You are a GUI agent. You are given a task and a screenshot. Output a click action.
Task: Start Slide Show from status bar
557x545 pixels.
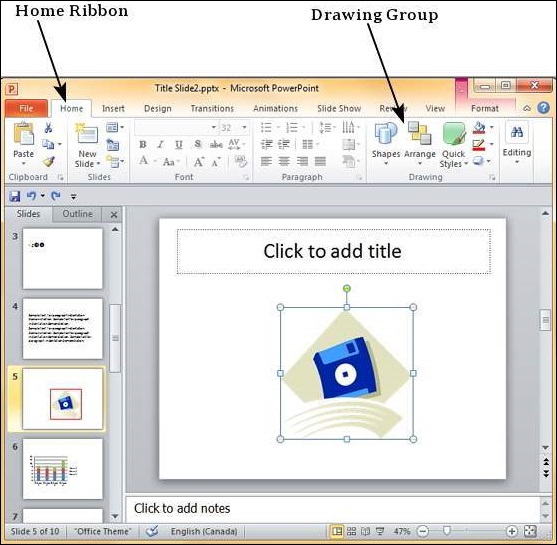point(380,531)
